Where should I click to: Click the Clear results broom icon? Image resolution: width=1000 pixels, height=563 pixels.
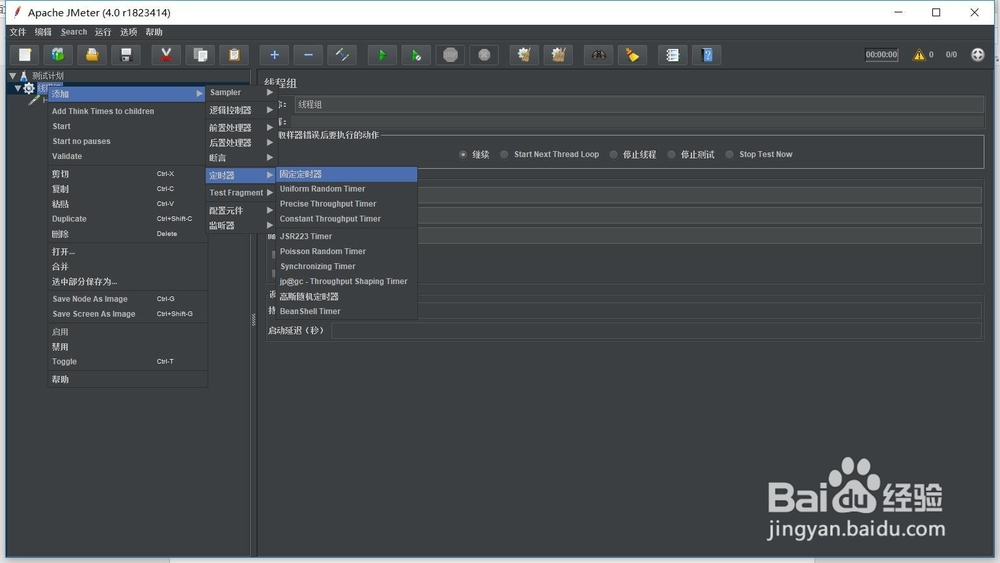coord(524,55)
